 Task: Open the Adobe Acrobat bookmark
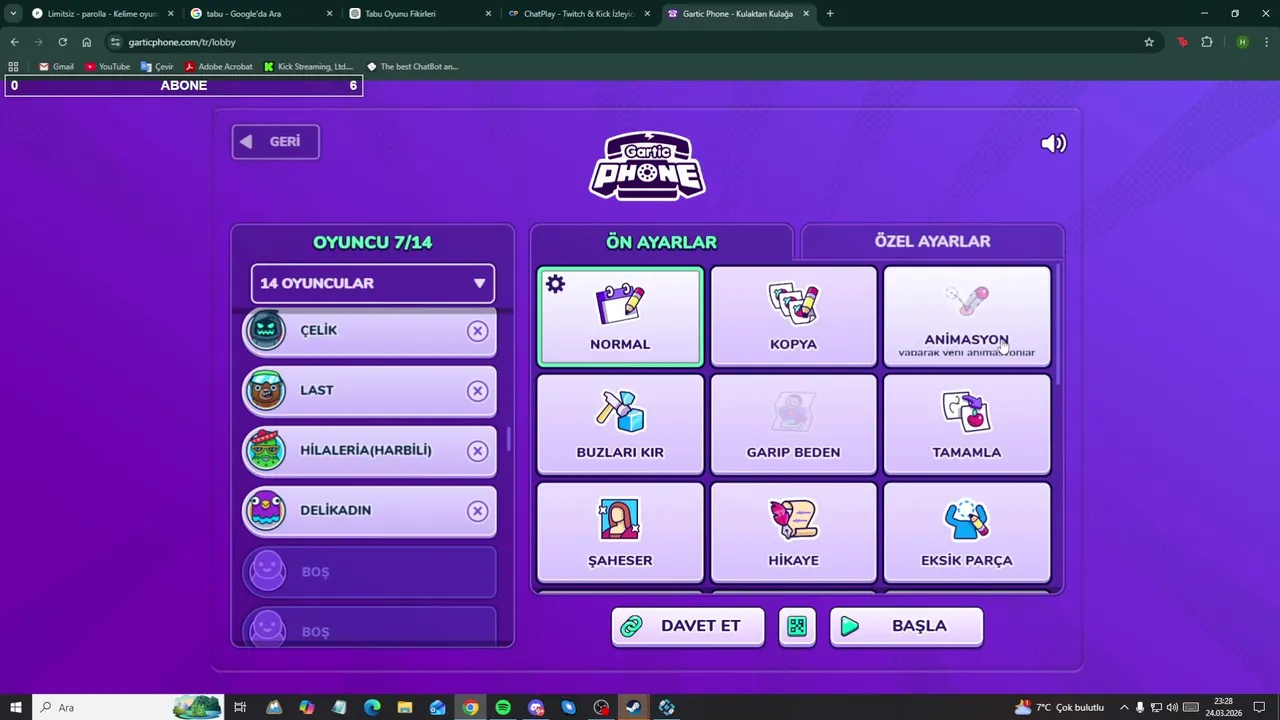218,66
